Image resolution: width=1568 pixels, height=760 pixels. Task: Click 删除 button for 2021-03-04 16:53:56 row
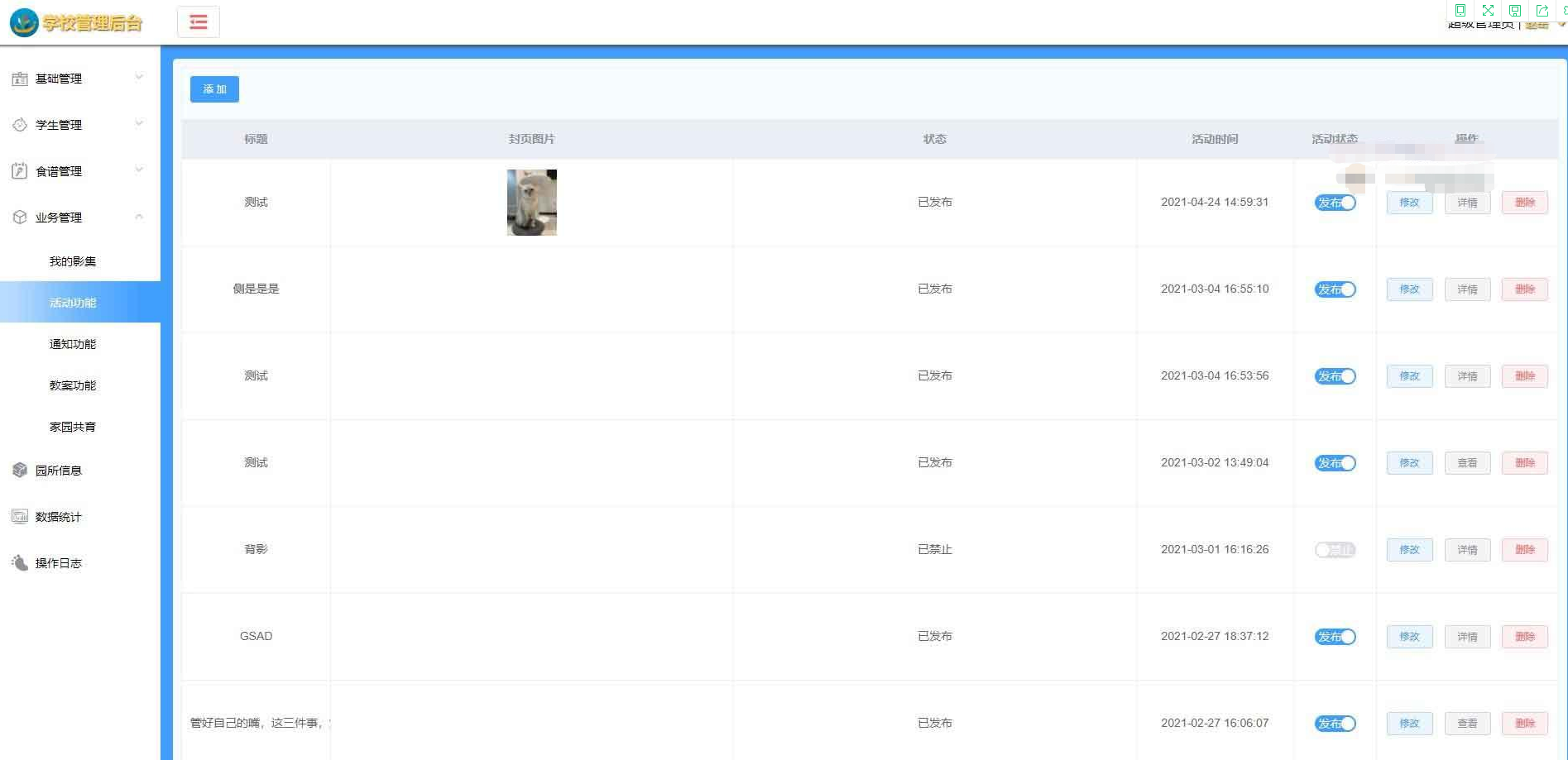point(1524,376)
